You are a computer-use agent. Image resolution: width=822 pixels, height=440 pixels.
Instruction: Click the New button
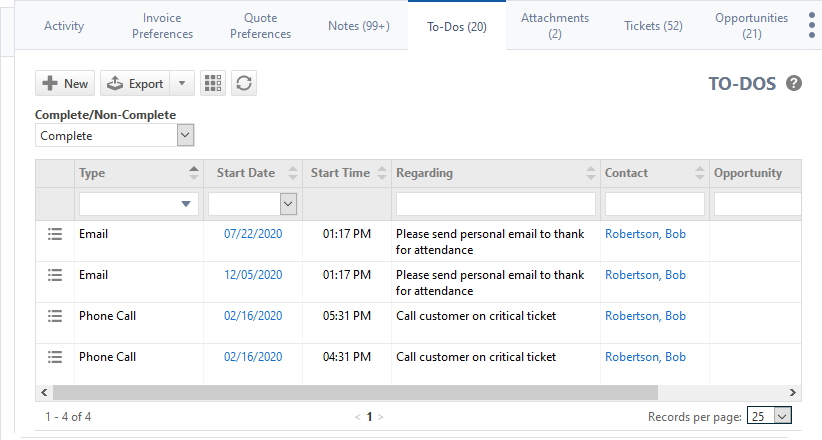click(x=65, y=84)
